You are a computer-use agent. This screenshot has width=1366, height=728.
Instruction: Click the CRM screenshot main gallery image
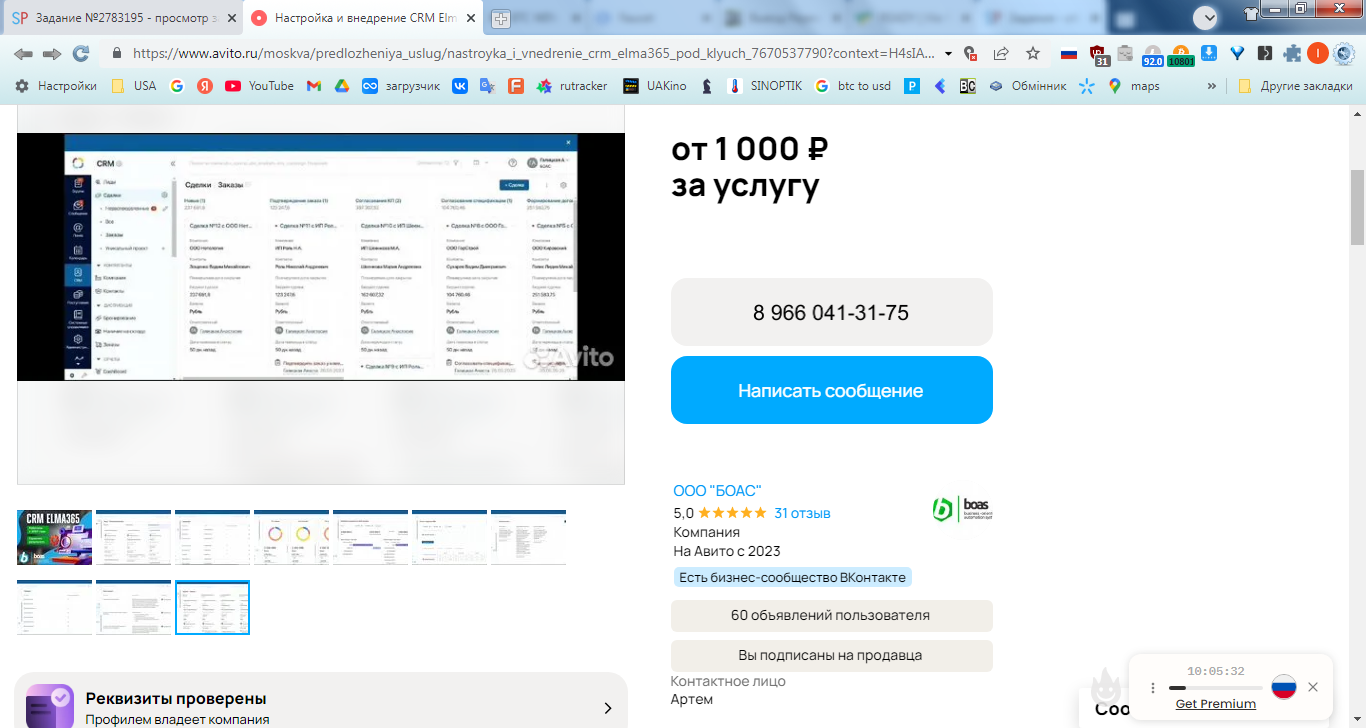coord(321,257)
